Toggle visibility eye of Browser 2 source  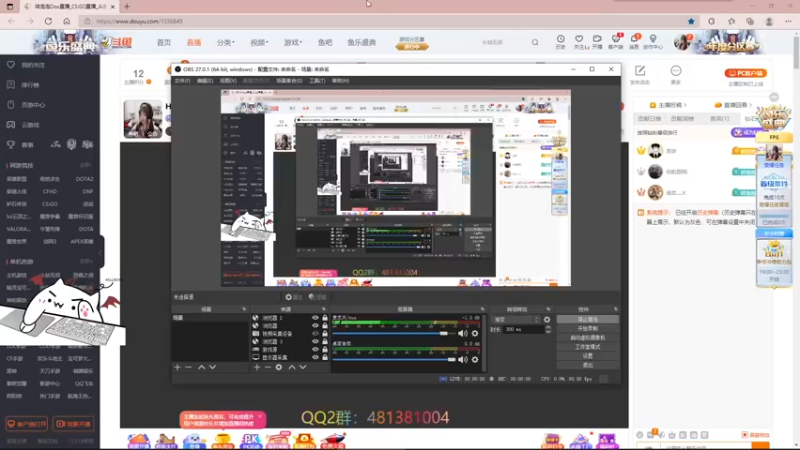tap(315, 318)
